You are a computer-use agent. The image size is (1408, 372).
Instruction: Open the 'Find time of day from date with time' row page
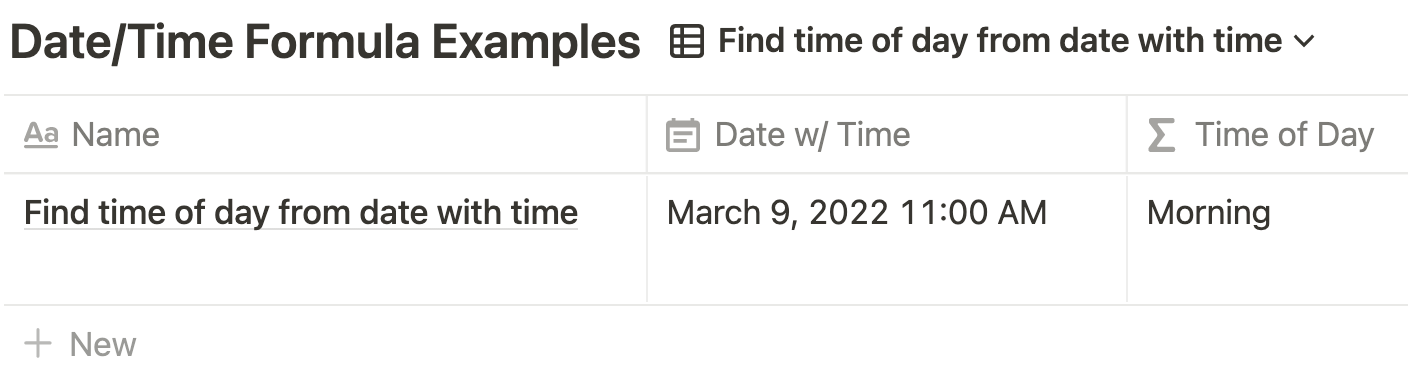click(301, 212)
